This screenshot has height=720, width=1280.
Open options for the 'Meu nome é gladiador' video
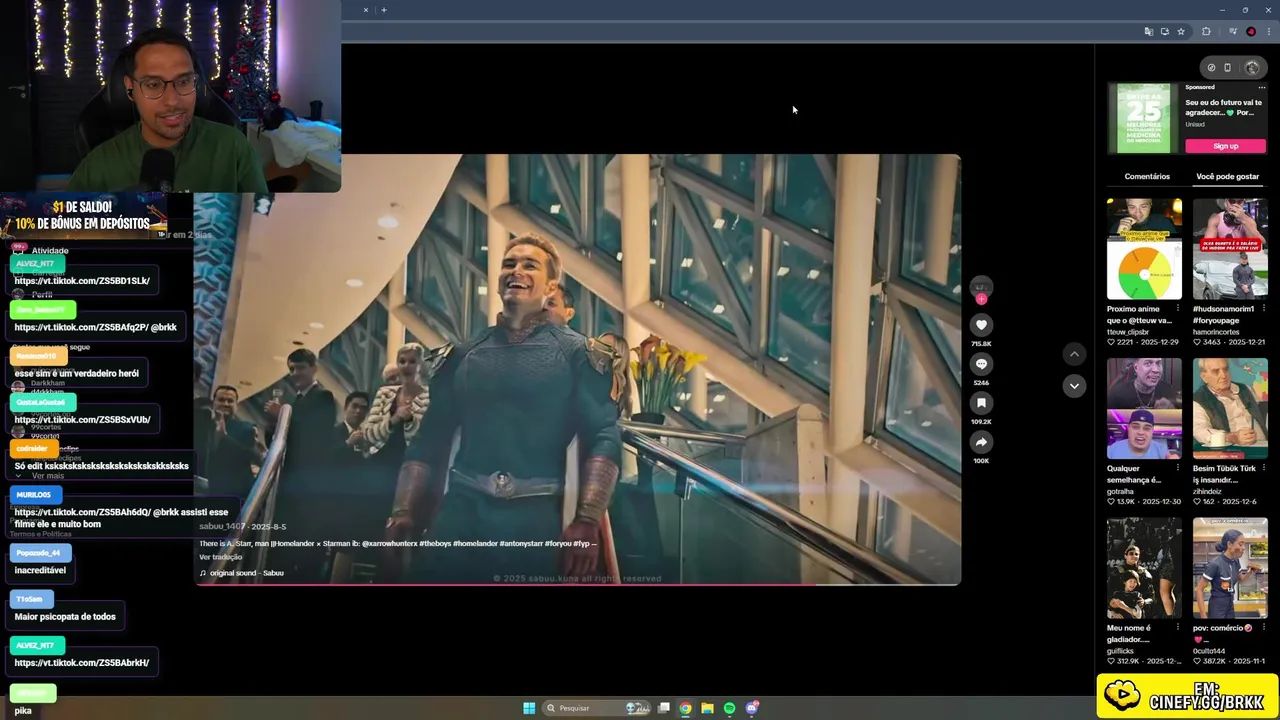coord(1177,628)
